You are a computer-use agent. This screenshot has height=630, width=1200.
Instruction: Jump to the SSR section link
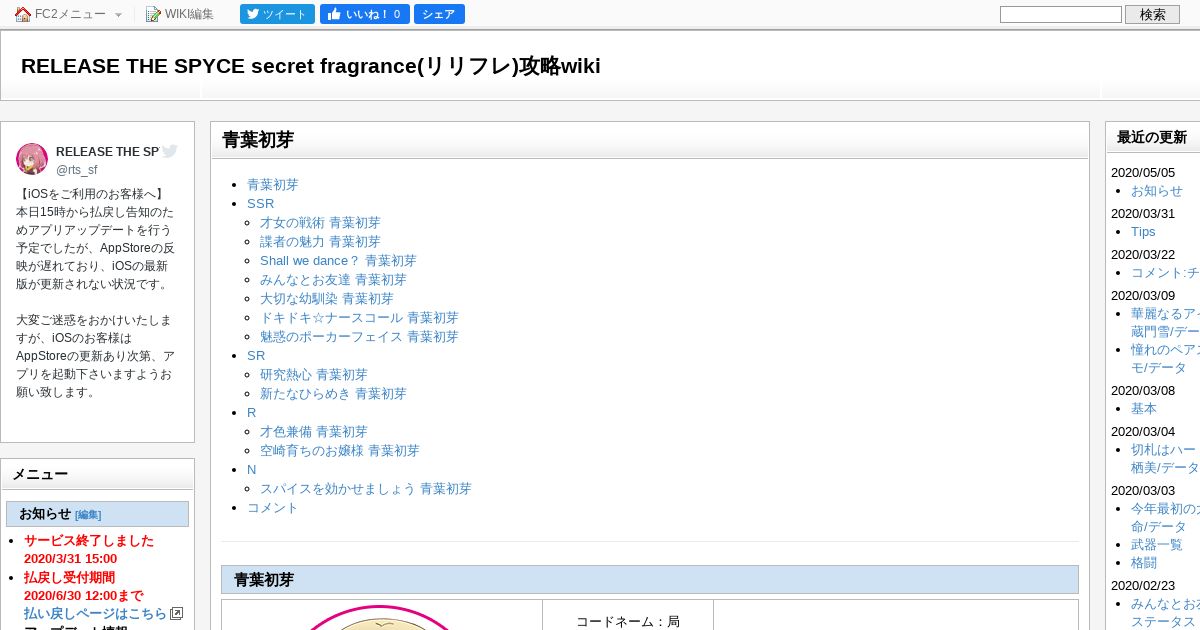pyautogui.click(x=260, y=204)
